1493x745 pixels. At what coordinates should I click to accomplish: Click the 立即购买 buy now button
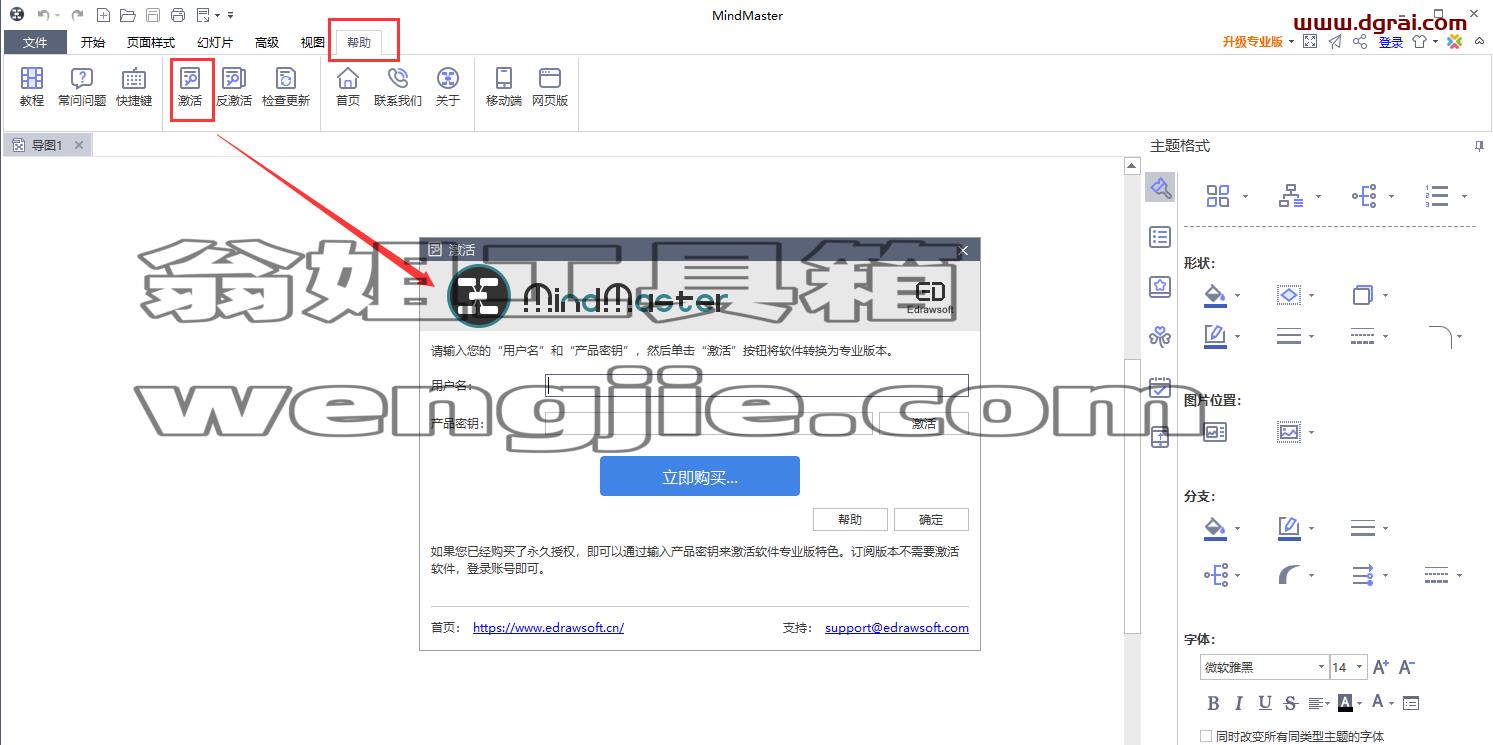[700, 476]
